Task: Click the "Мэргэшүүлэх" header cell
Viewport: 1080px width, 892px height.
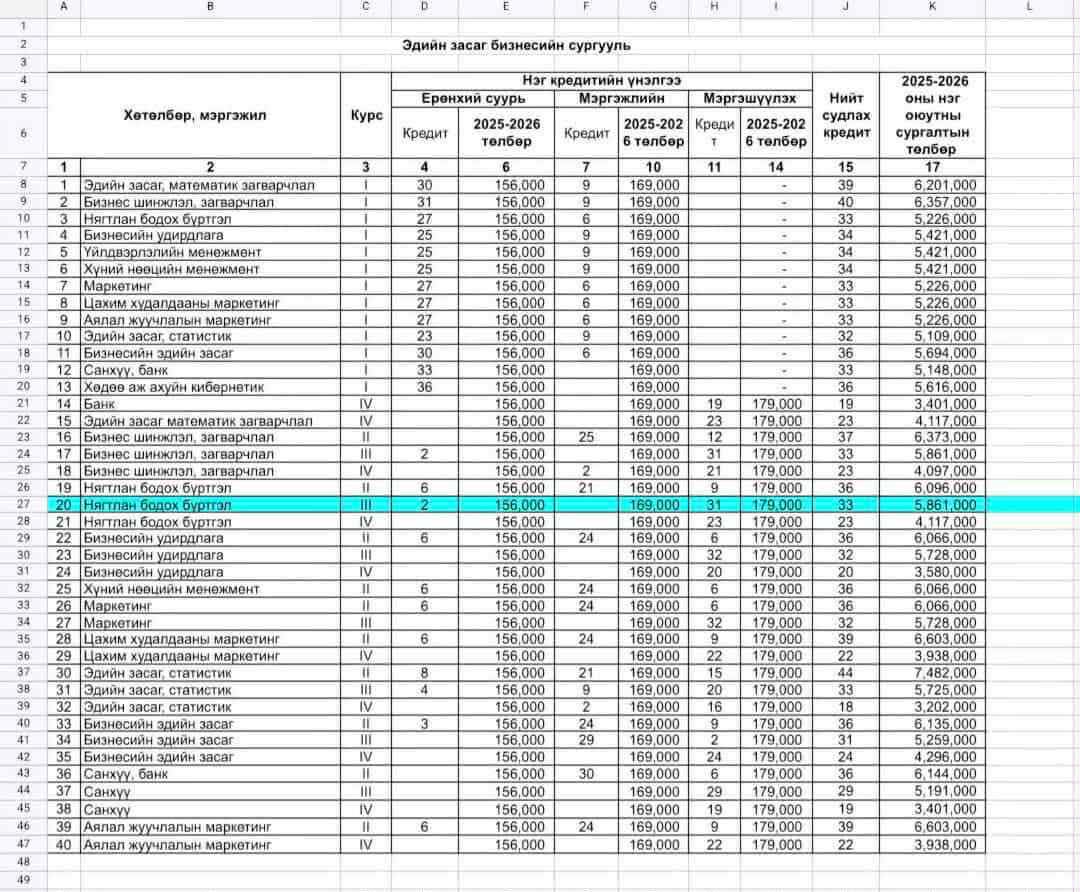Action: coord(750,98)
